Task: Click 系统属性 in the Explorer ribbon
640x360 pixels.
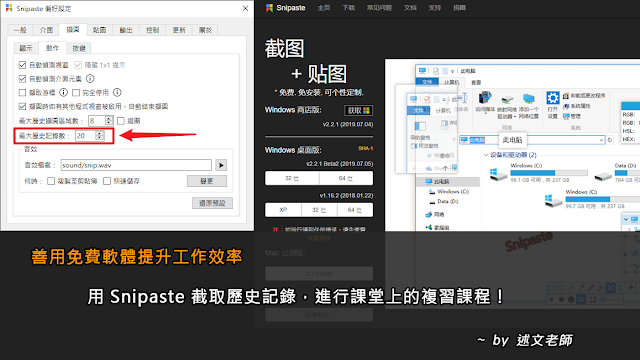Action: [577, 106]
